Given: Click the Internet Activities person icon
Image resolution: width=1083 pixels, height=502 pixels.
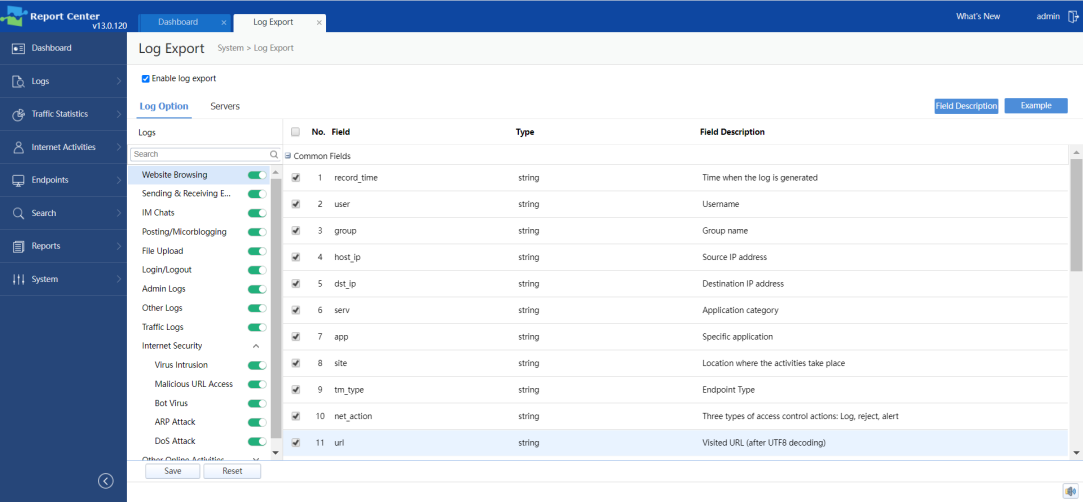Looking at the screenshot, I should 18,147.
